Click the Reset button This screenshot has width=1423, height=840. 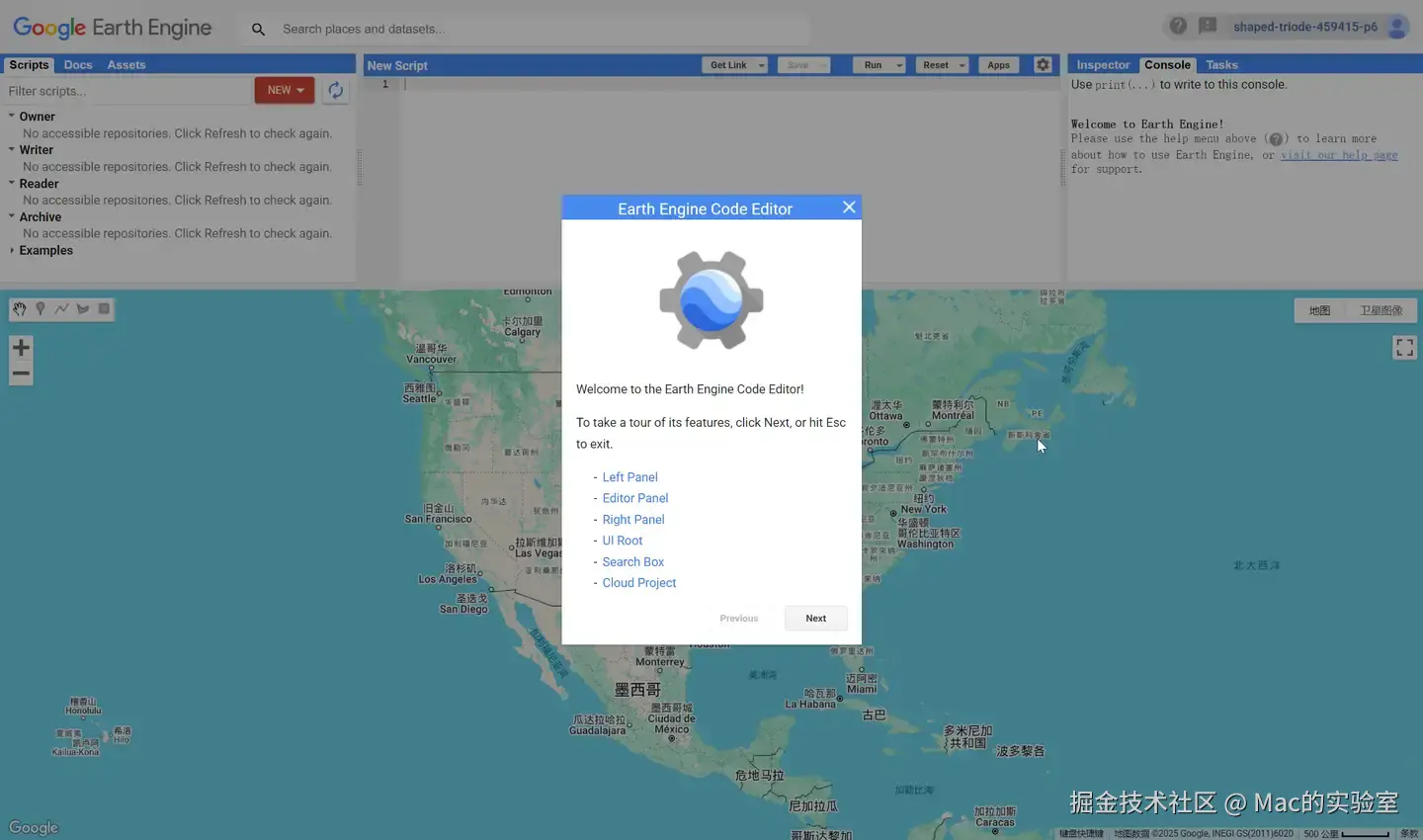[935, 65]
